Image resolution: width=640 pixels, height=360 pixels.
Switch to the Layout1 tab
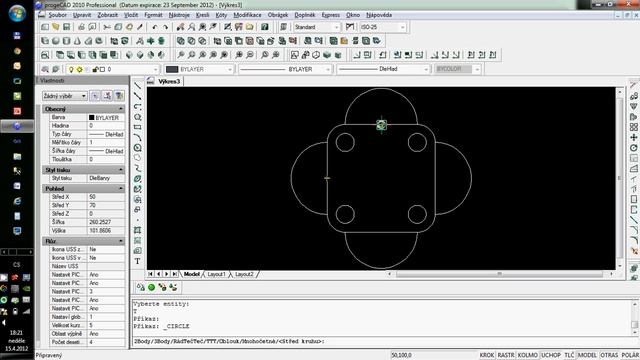point(216,274)
